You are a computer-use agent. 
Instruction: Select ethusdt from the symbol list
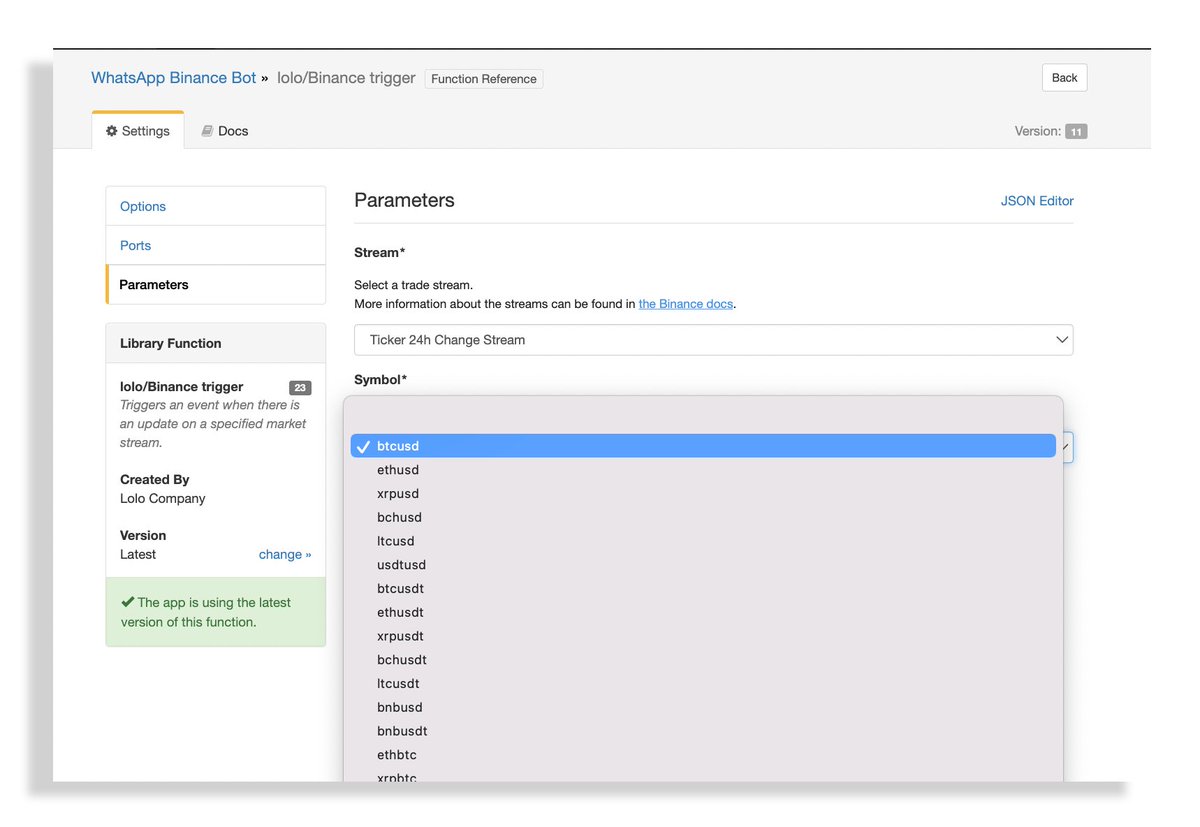[x=703, y=612]
